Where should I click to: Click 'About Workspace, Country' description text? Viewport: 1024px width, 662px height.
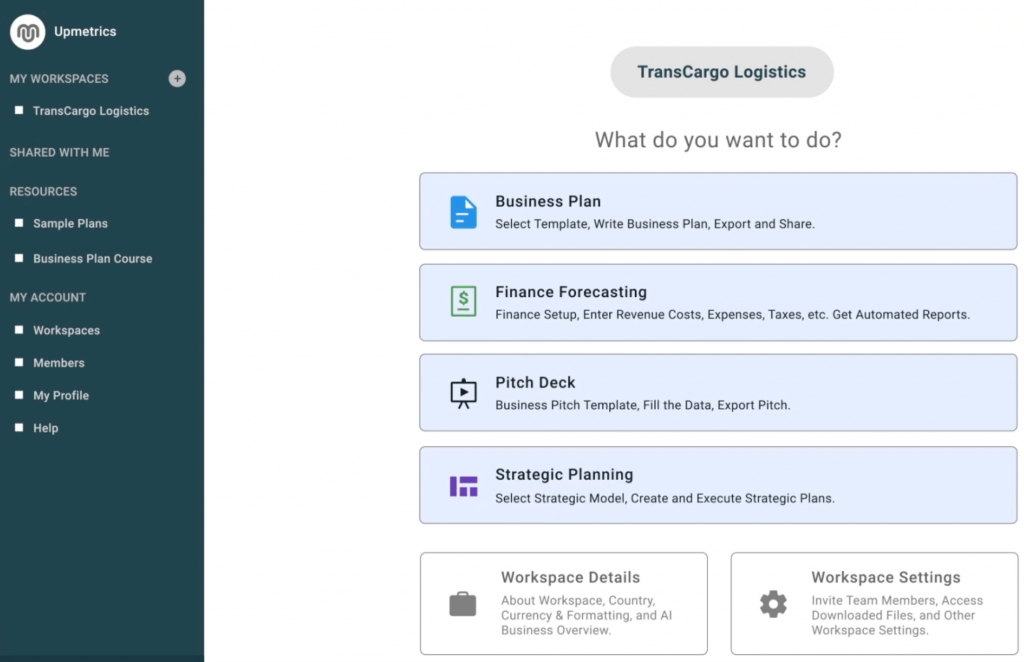click(586, 615)
